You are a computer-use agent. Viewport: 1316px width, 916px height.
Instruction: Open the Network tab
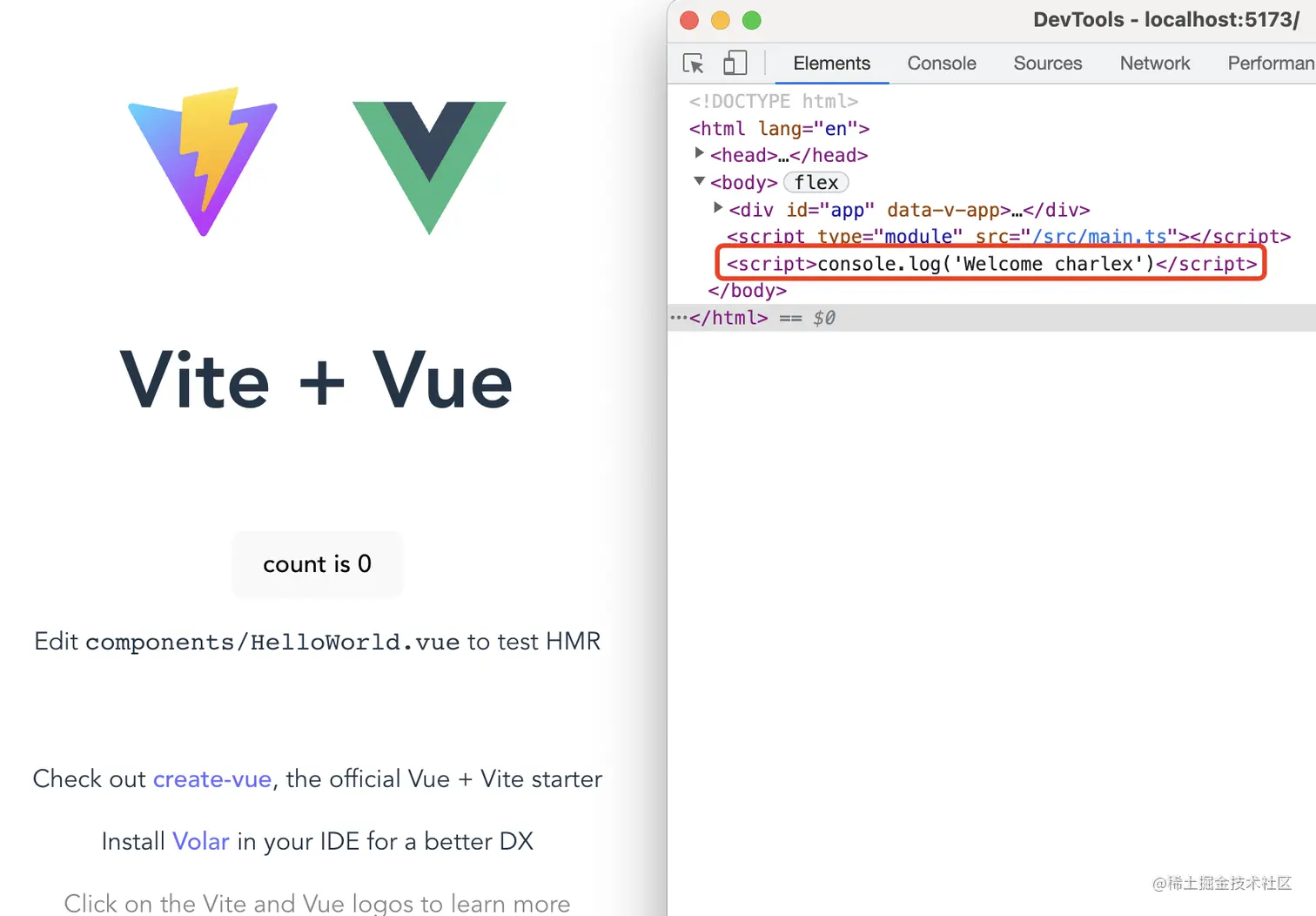[1155, 64]
